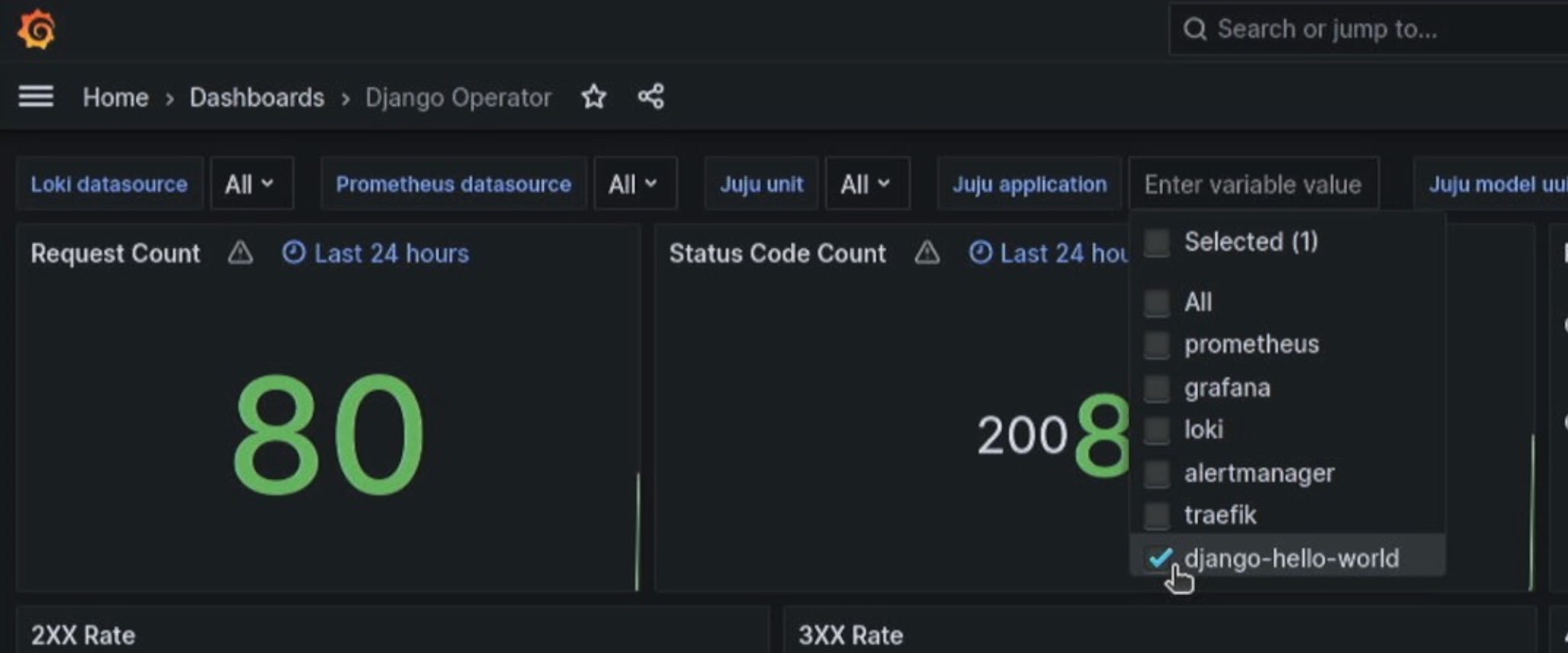Click Last 24 hours in Request Count
Viewport: 1568px width, 653px height.
[391, 253]
